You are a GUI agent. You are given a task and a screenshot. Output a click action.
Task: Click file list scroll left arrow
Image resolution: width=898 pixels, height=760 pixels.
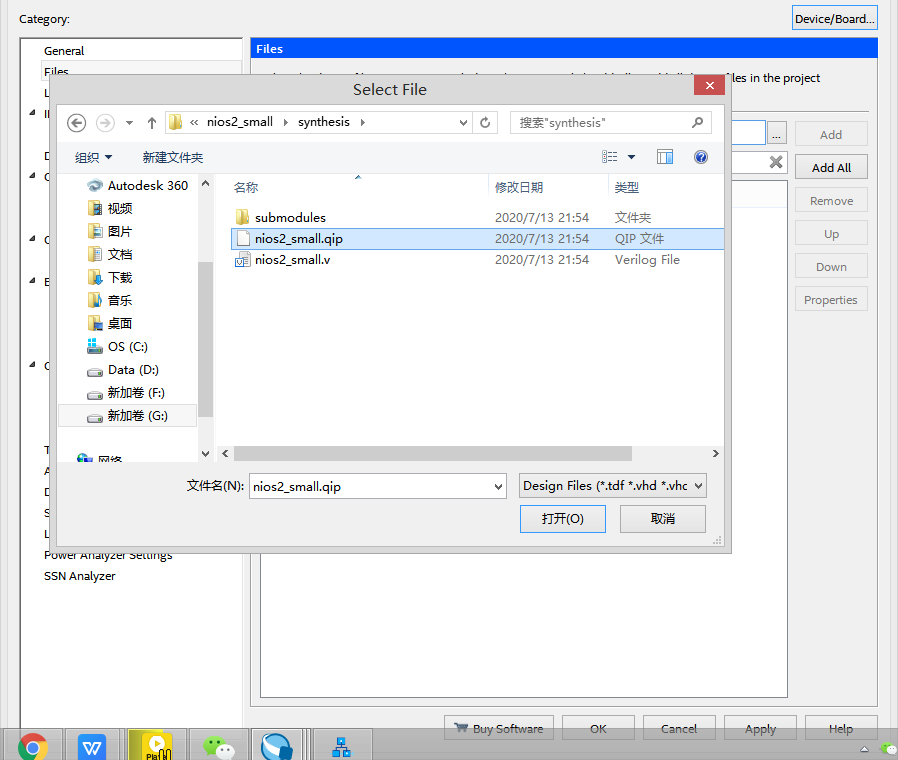coord(225,454)
